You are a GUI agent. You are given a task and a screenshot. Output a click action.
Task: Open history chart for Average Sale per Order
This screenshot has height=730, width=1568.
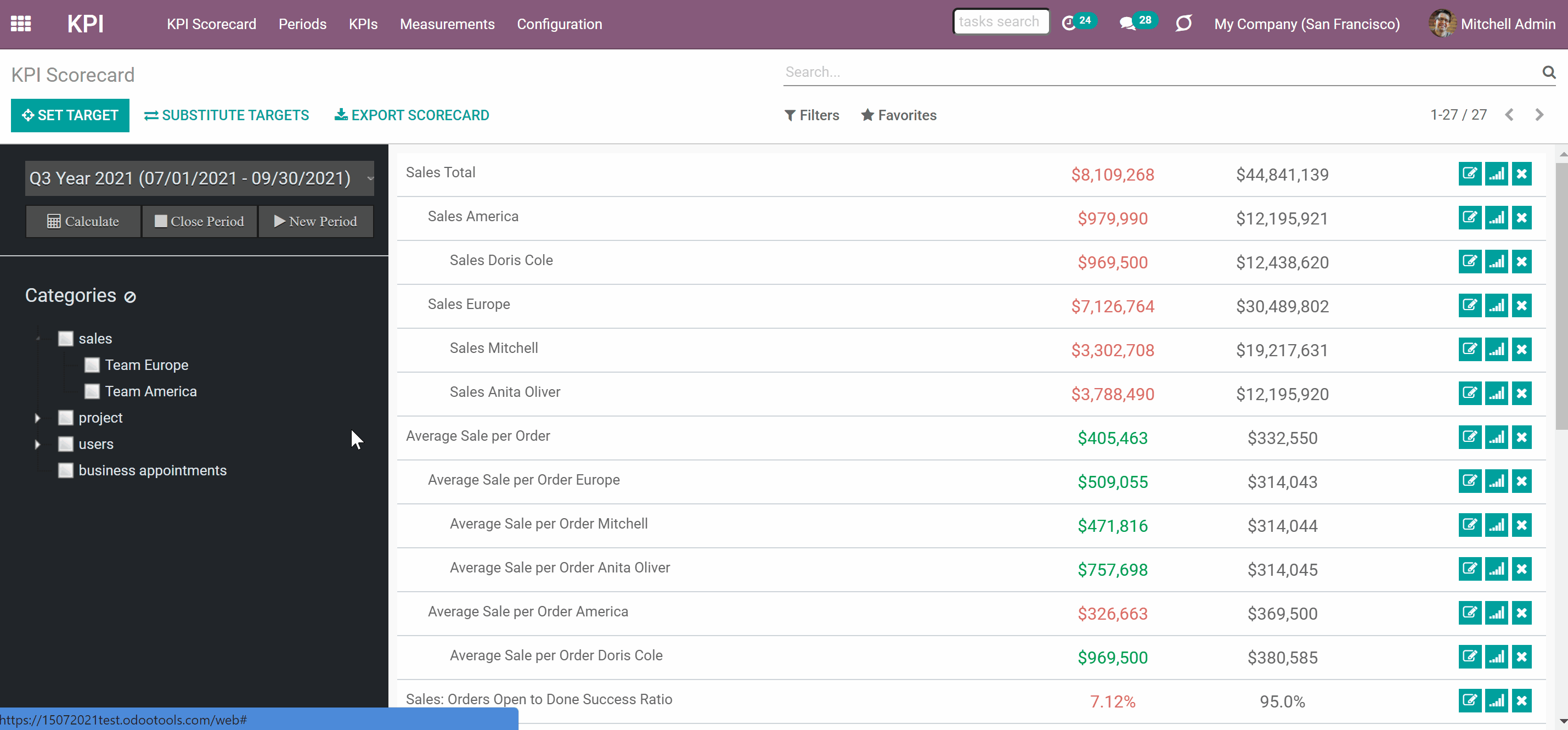click(x=1496, y=437)
